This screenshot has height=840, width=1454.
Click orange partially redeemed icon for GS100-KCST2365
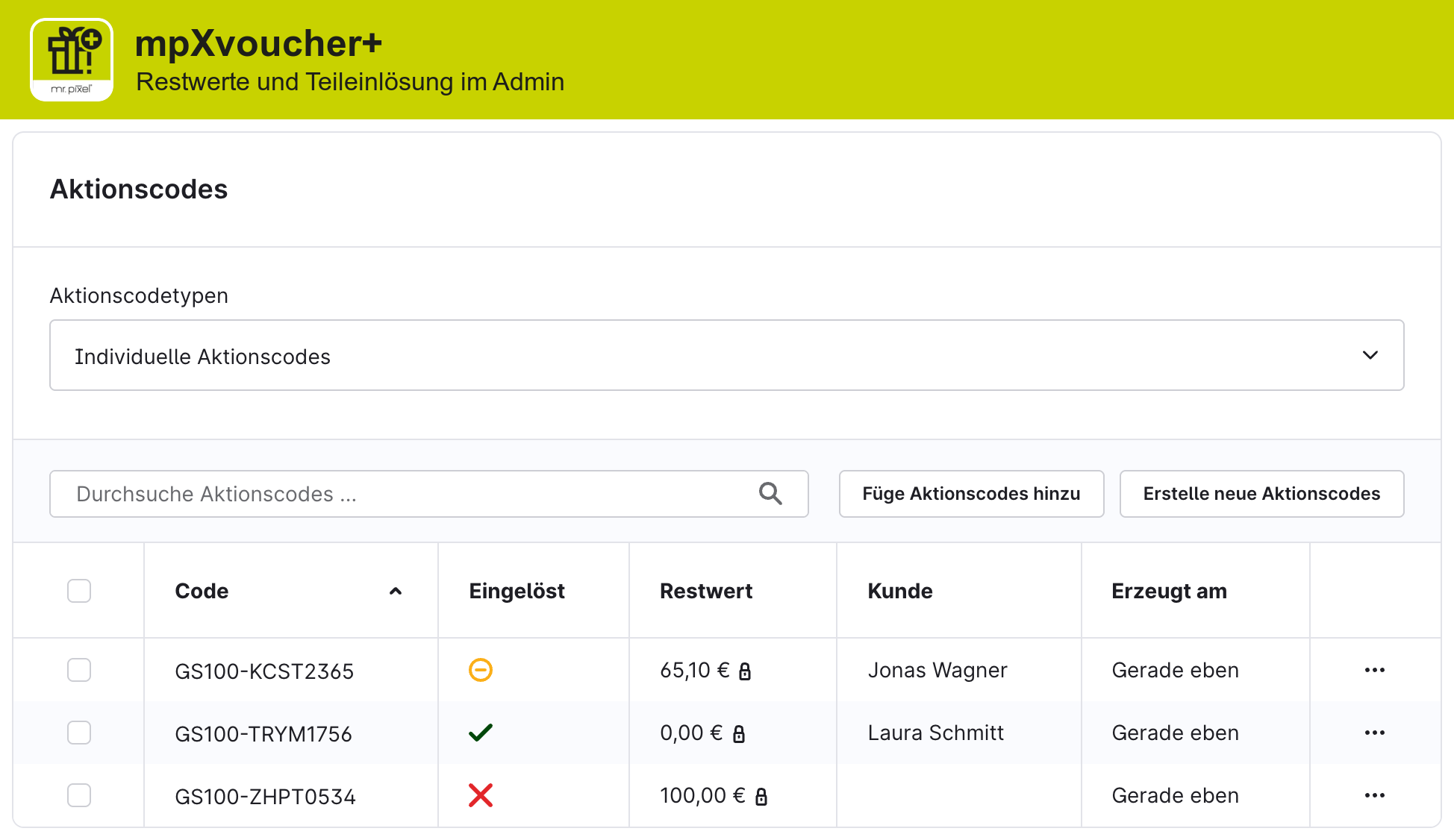(481, 670)
